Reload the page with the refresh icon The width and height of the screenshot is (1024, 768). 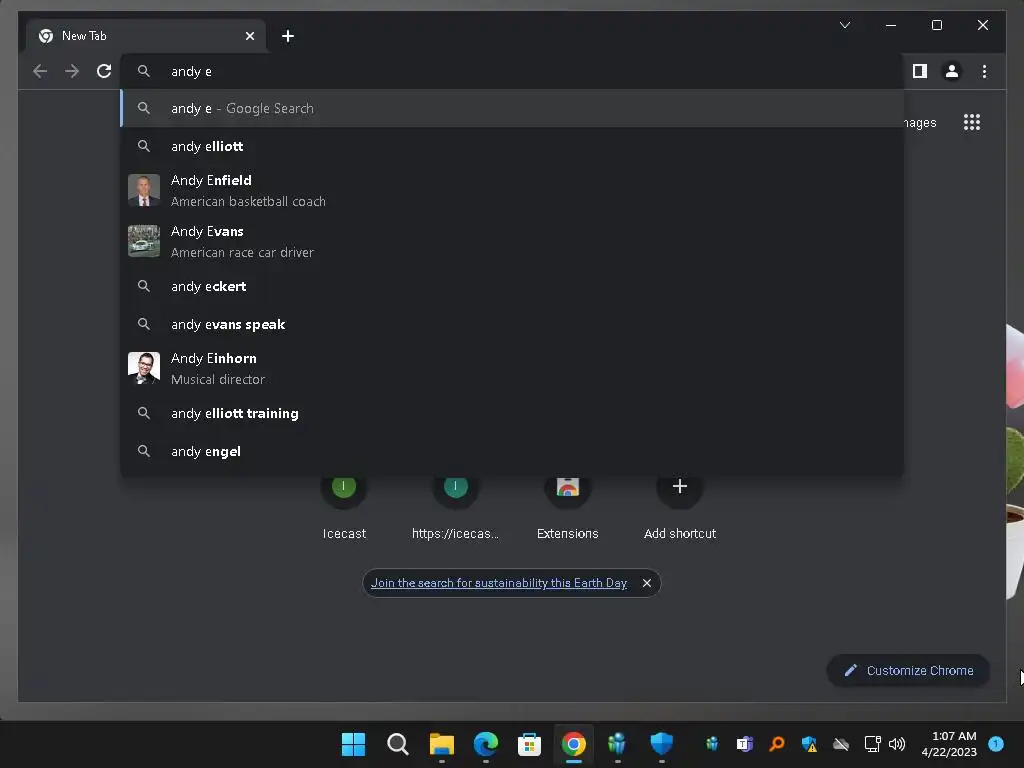click(x=104, y=71)
